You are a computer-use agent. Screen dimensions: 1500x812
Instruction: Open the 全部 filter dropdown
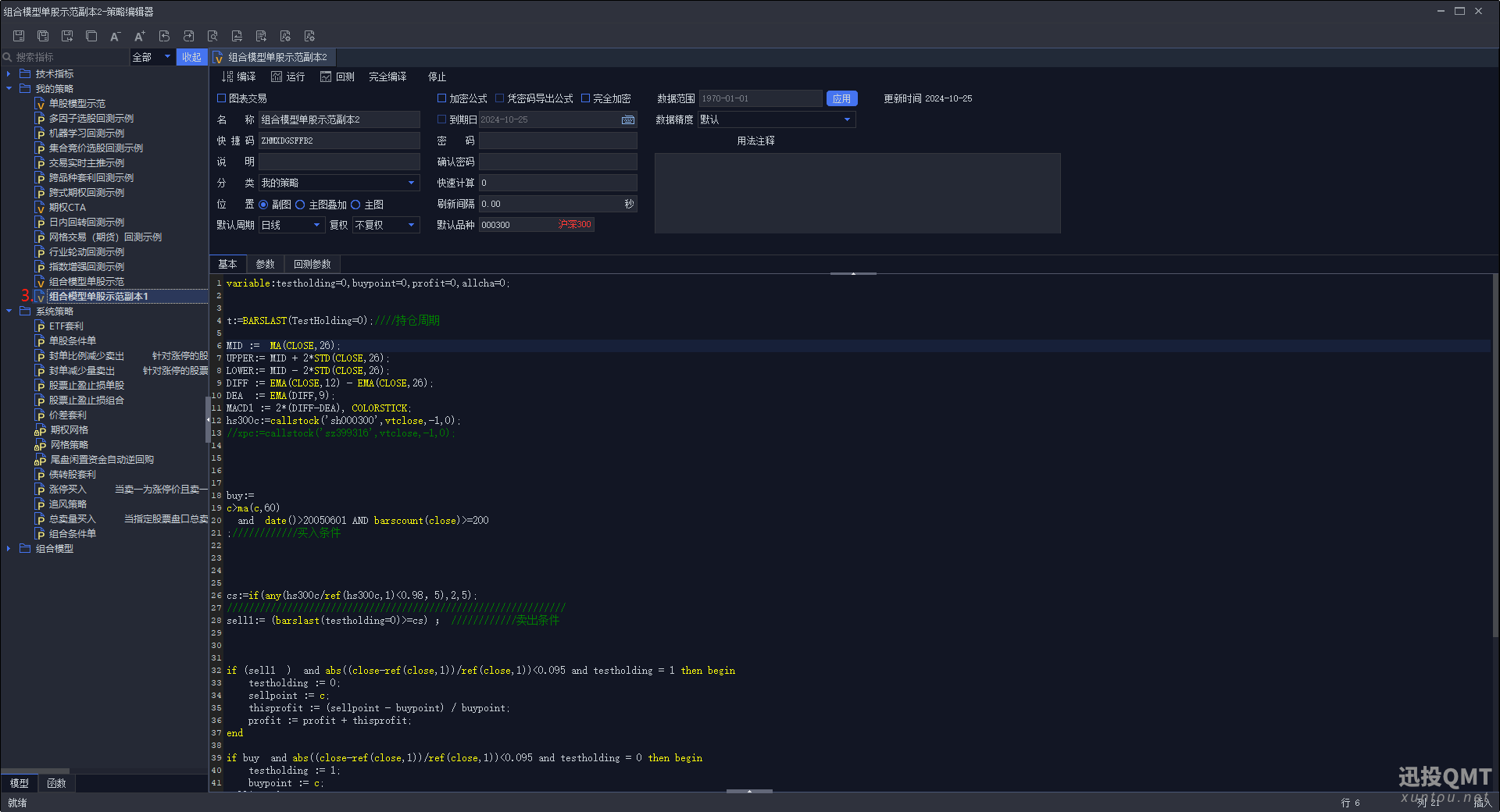152,57
